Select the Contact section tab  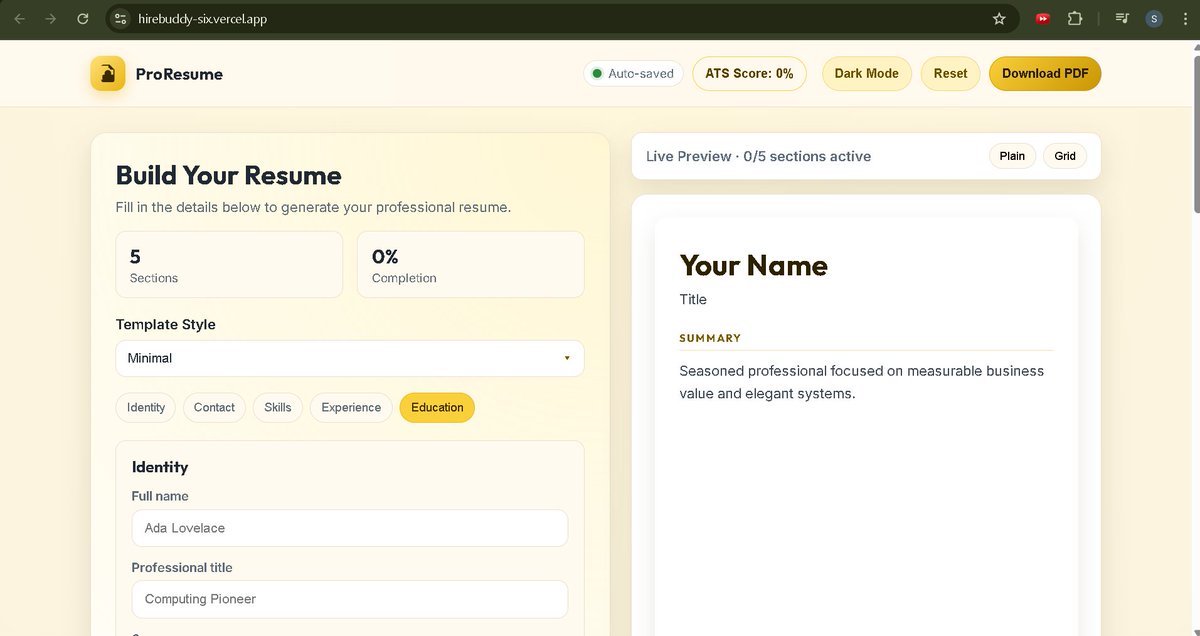(x=214, y=407)
